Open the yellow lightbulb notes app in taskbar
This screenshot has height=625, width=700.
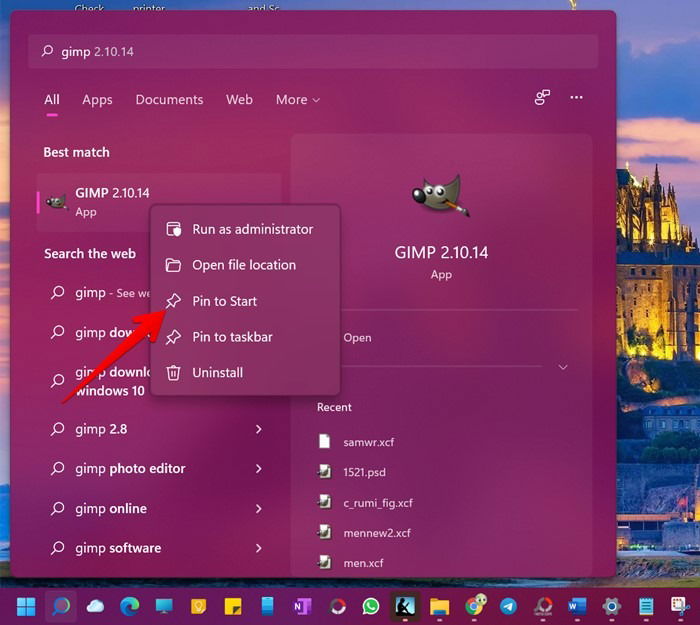tap(198, 606)
